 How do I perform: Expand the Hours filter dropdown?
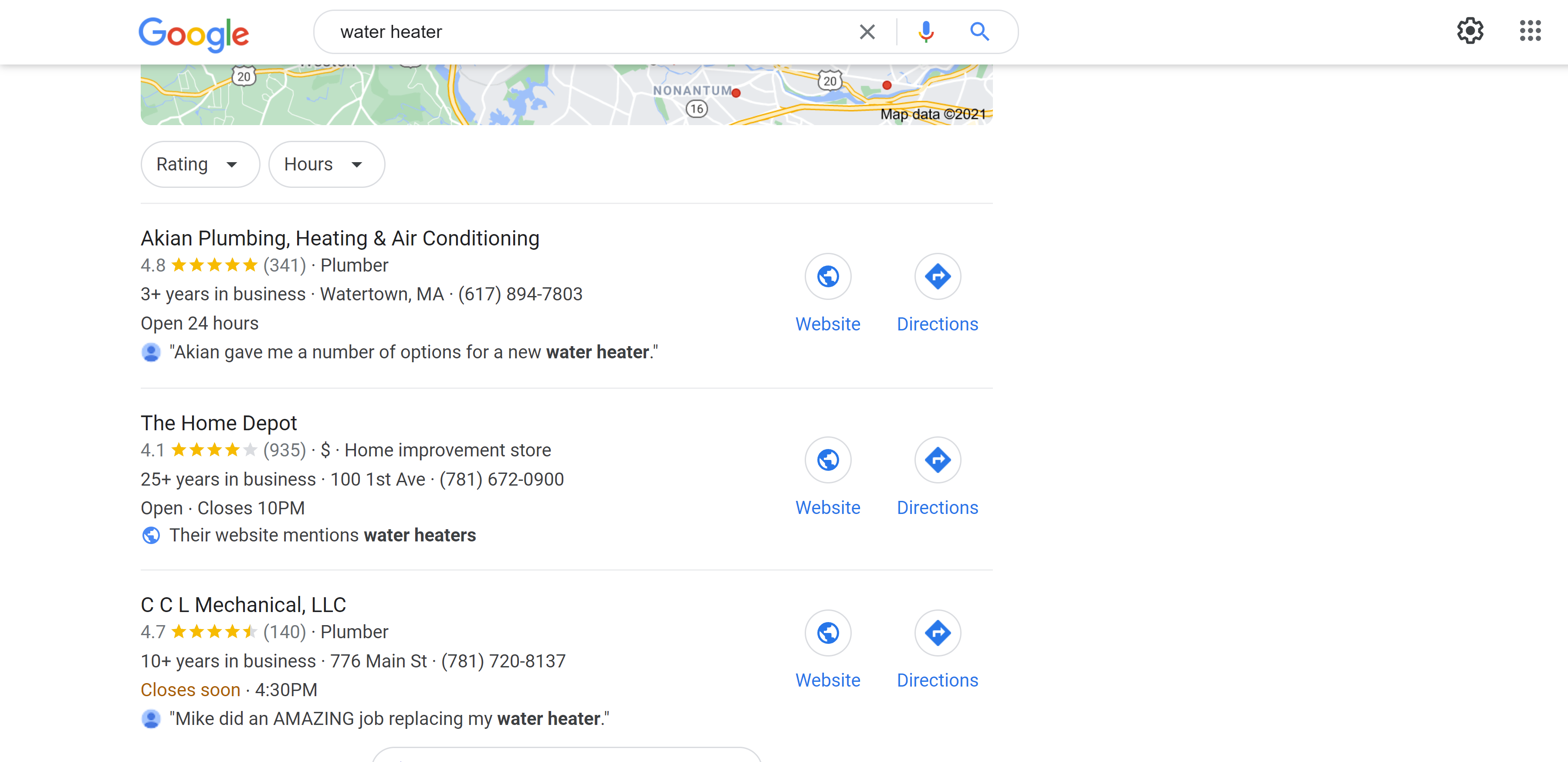tap(327, 164)
